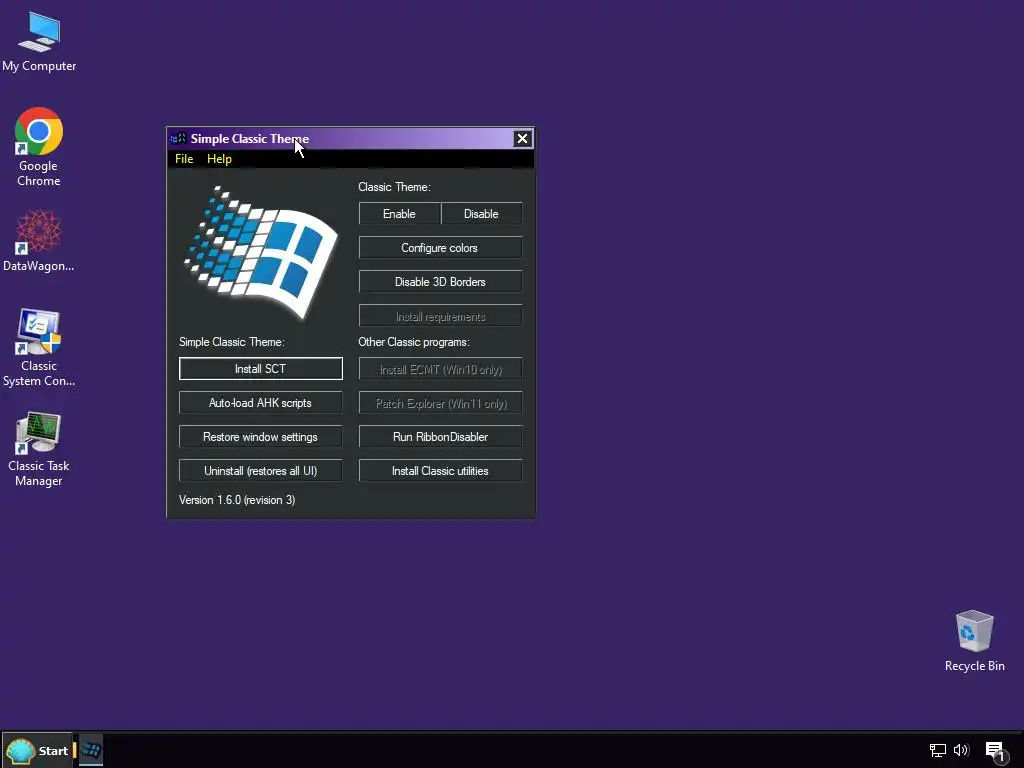Select the Google Chrome shortcut

[x=39, y=147]
